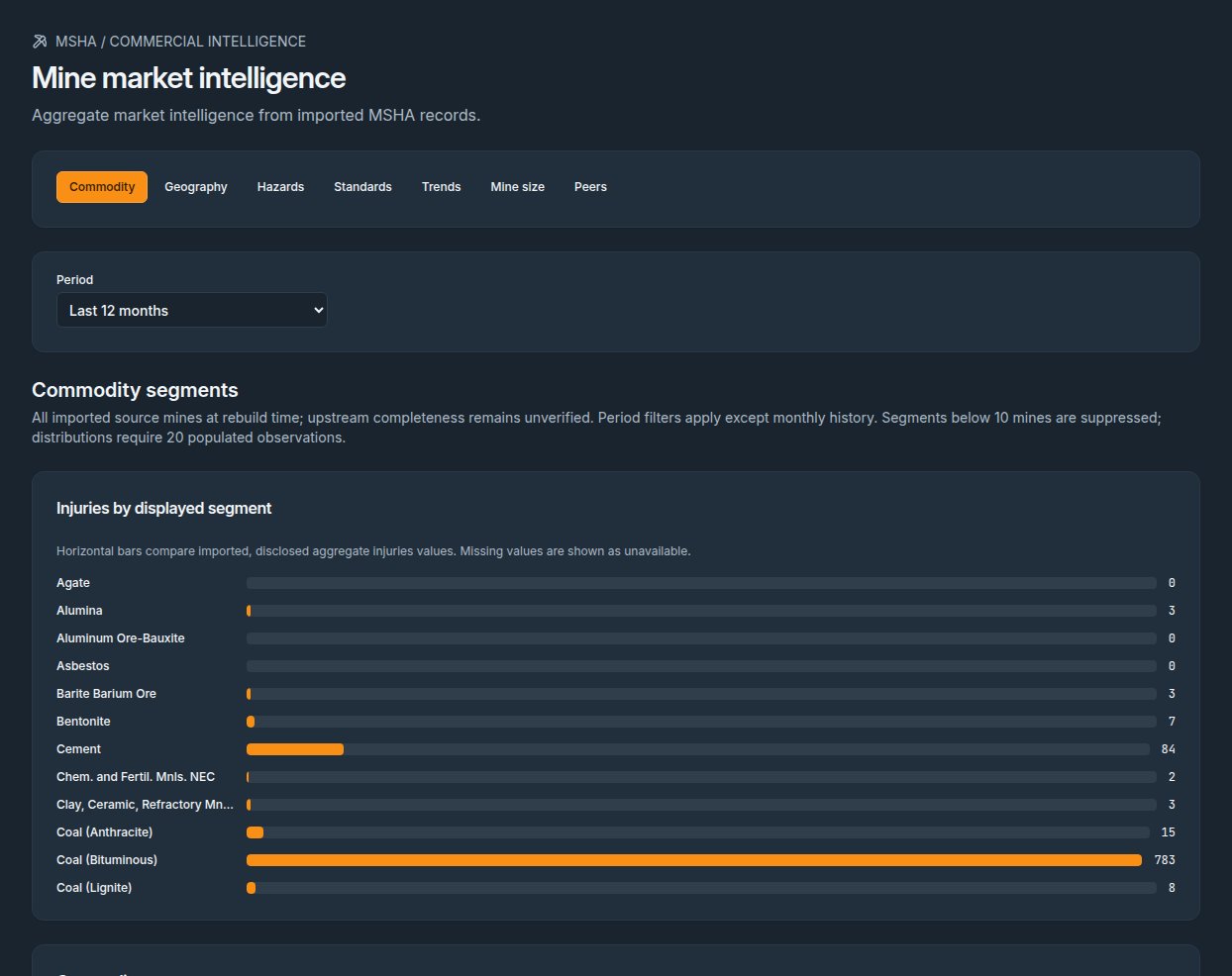Click the value 84 for Cement
This screenshot has width=1232, height=976.
(x=1169, y=749)
